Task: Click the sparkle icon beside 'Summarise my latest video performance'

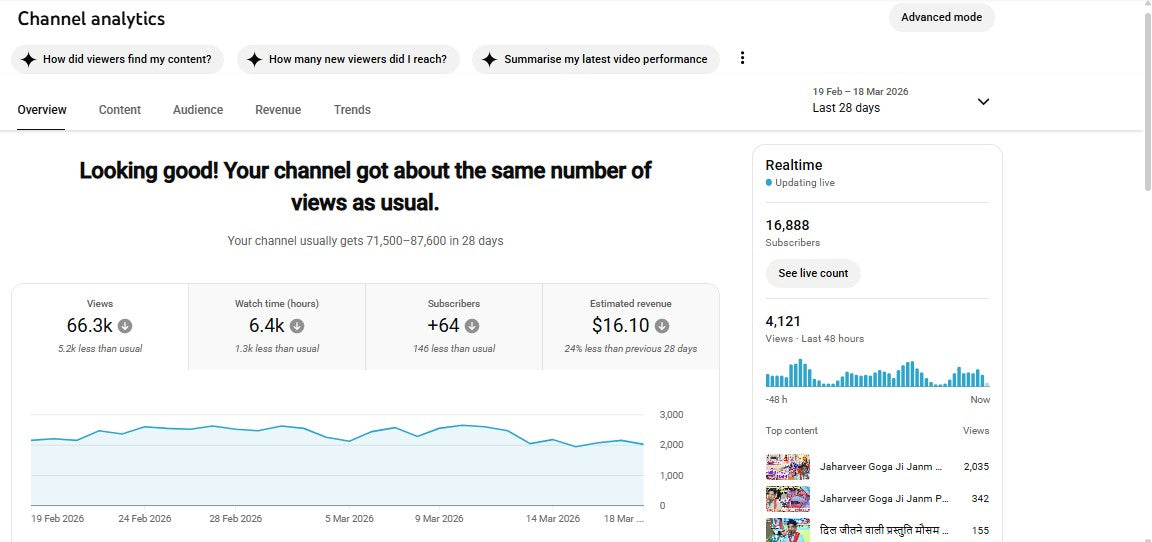Action: click(489, 59)
